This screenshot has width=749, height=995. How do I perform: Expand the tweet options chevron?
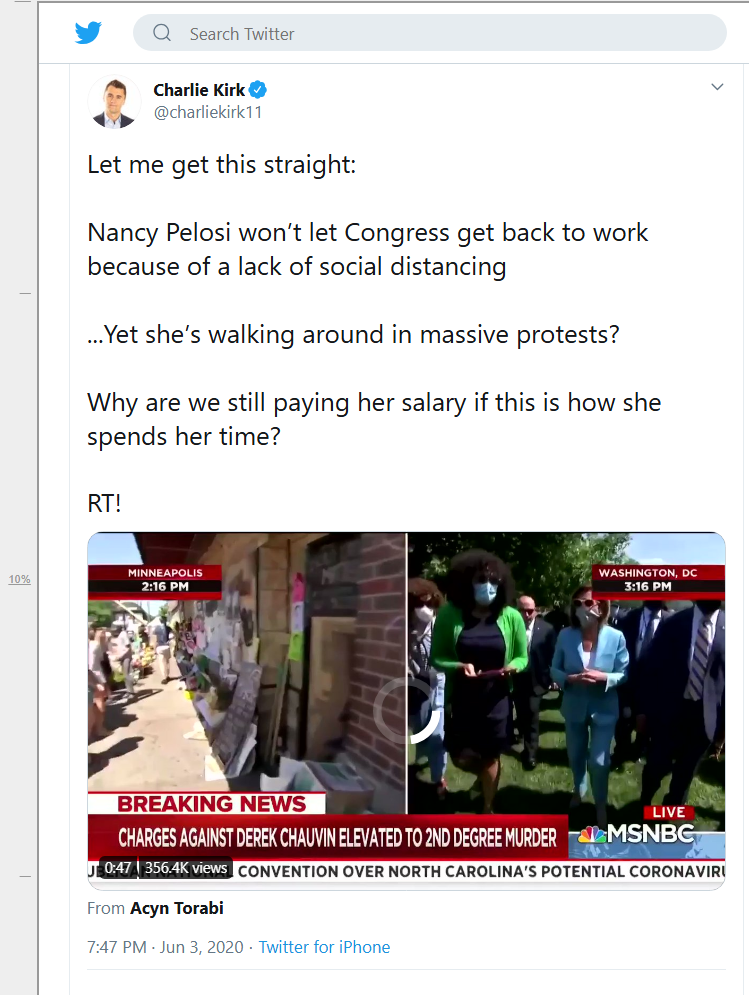[x=717, y=87]
